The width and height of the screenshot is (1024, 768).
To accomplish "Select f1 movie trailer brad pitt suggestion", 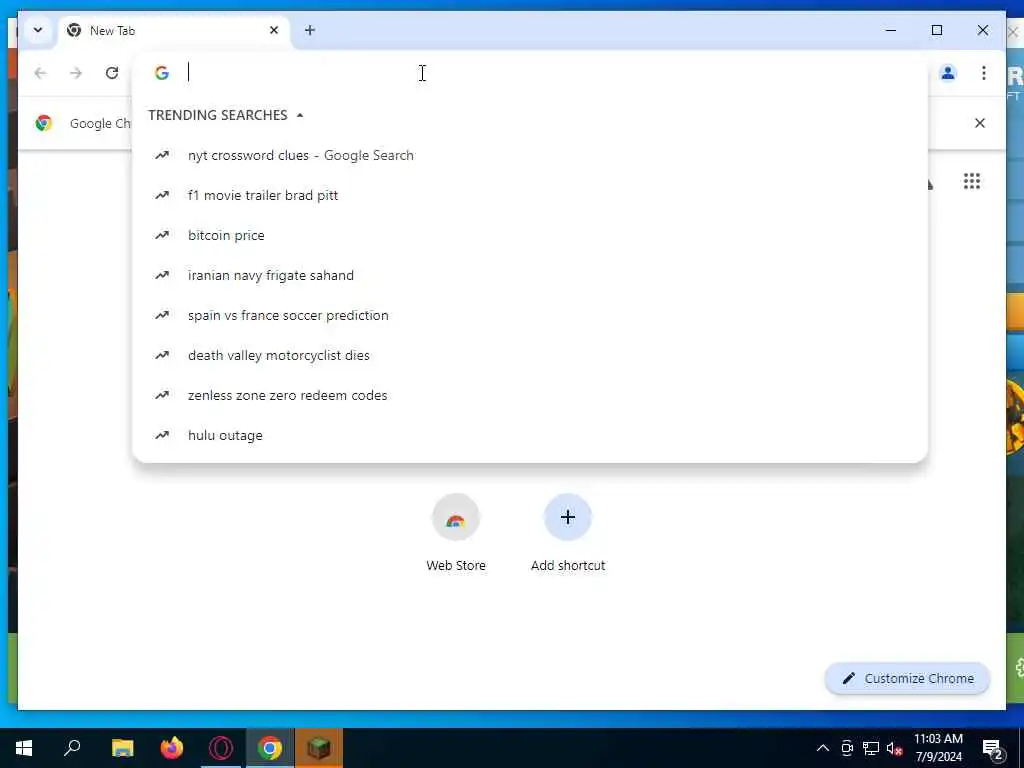I will click(530, 195).
